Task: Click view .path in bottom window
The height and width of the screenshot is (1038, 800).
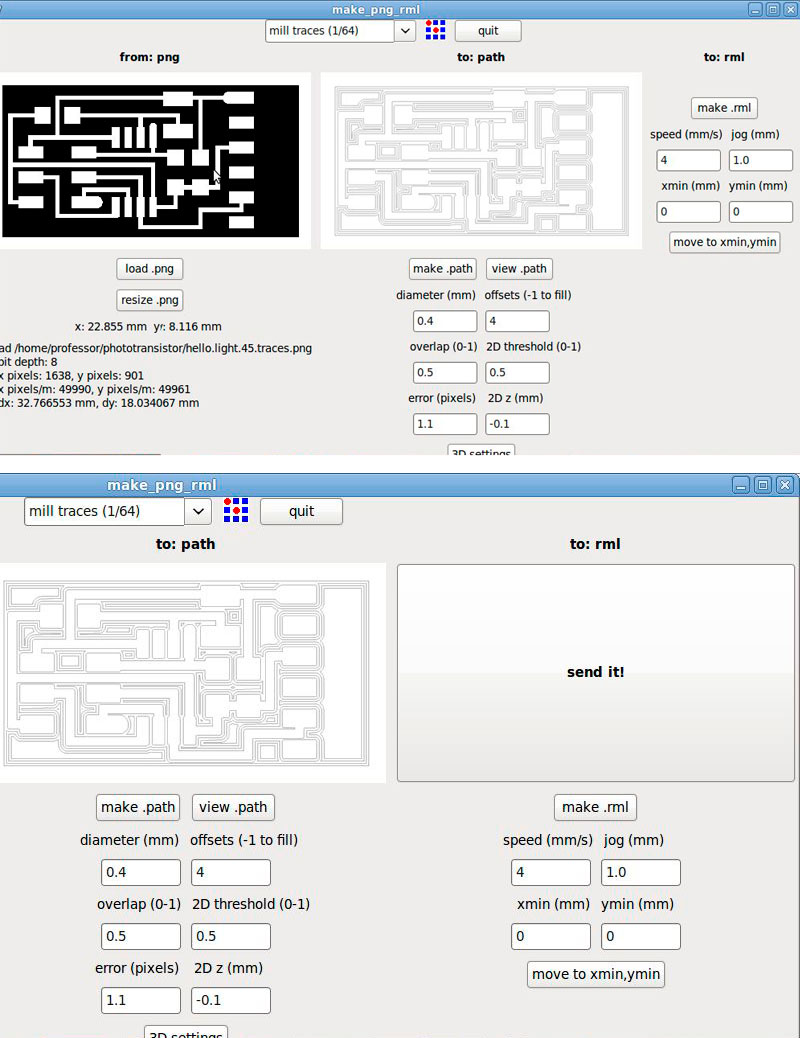Action: (233, 807)
